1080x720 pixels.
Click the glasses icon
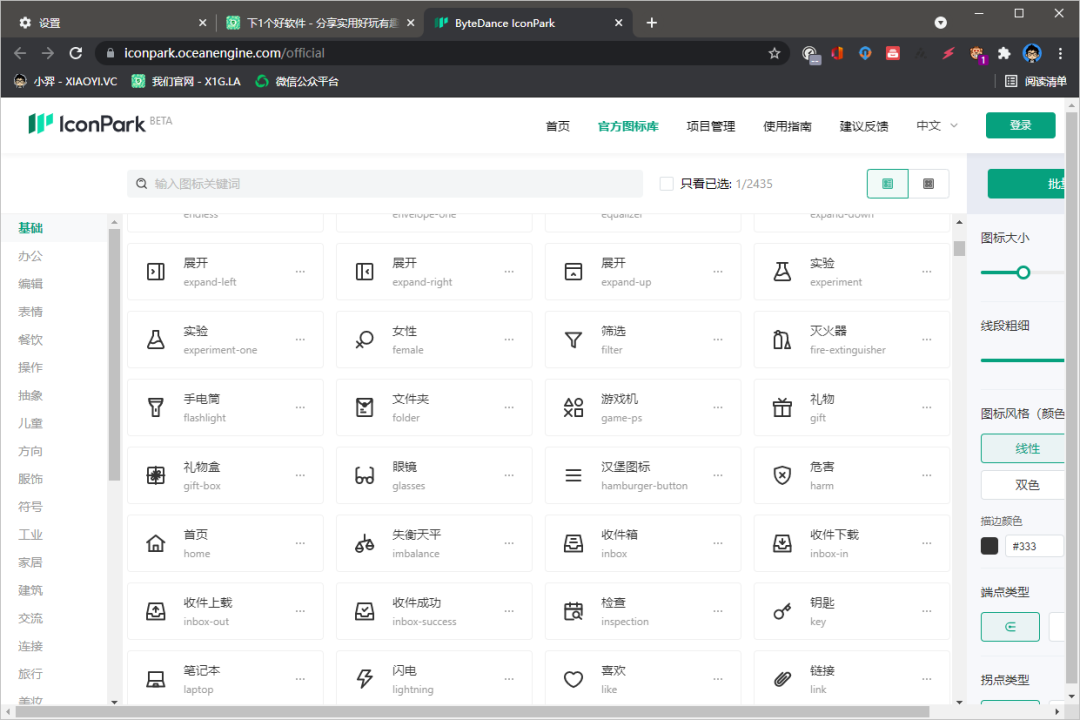click(x=365, y=475)
